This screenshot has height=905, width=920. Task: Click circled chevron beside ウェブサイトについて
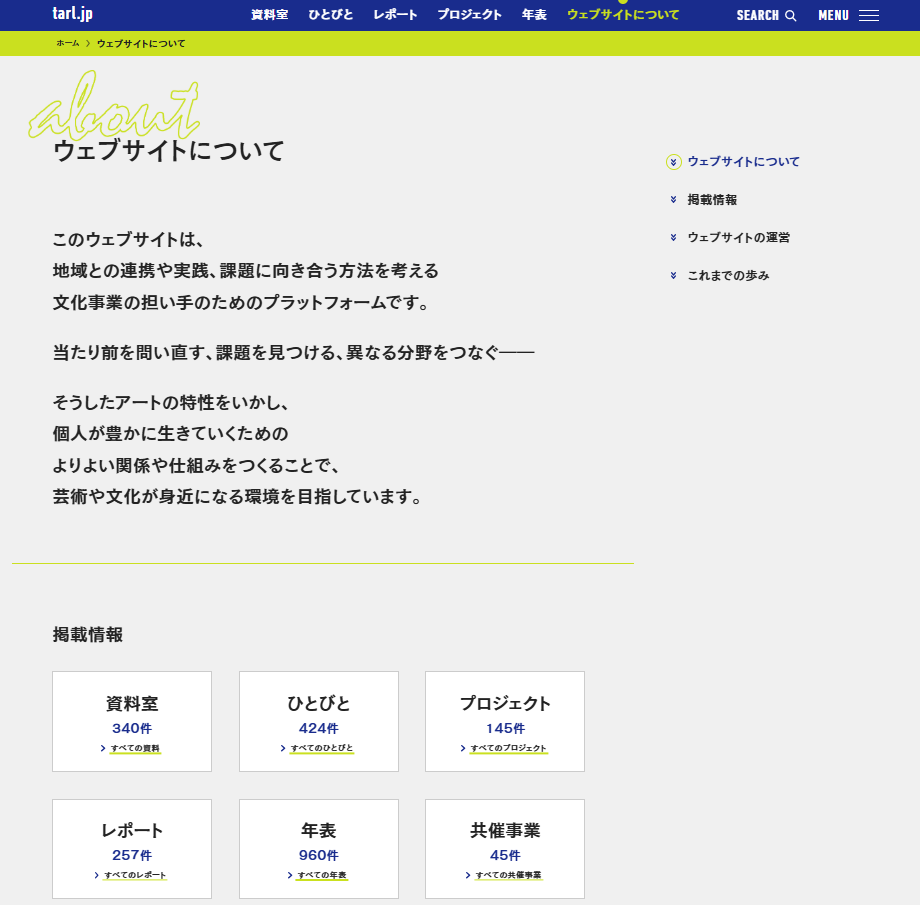[674, 162]
